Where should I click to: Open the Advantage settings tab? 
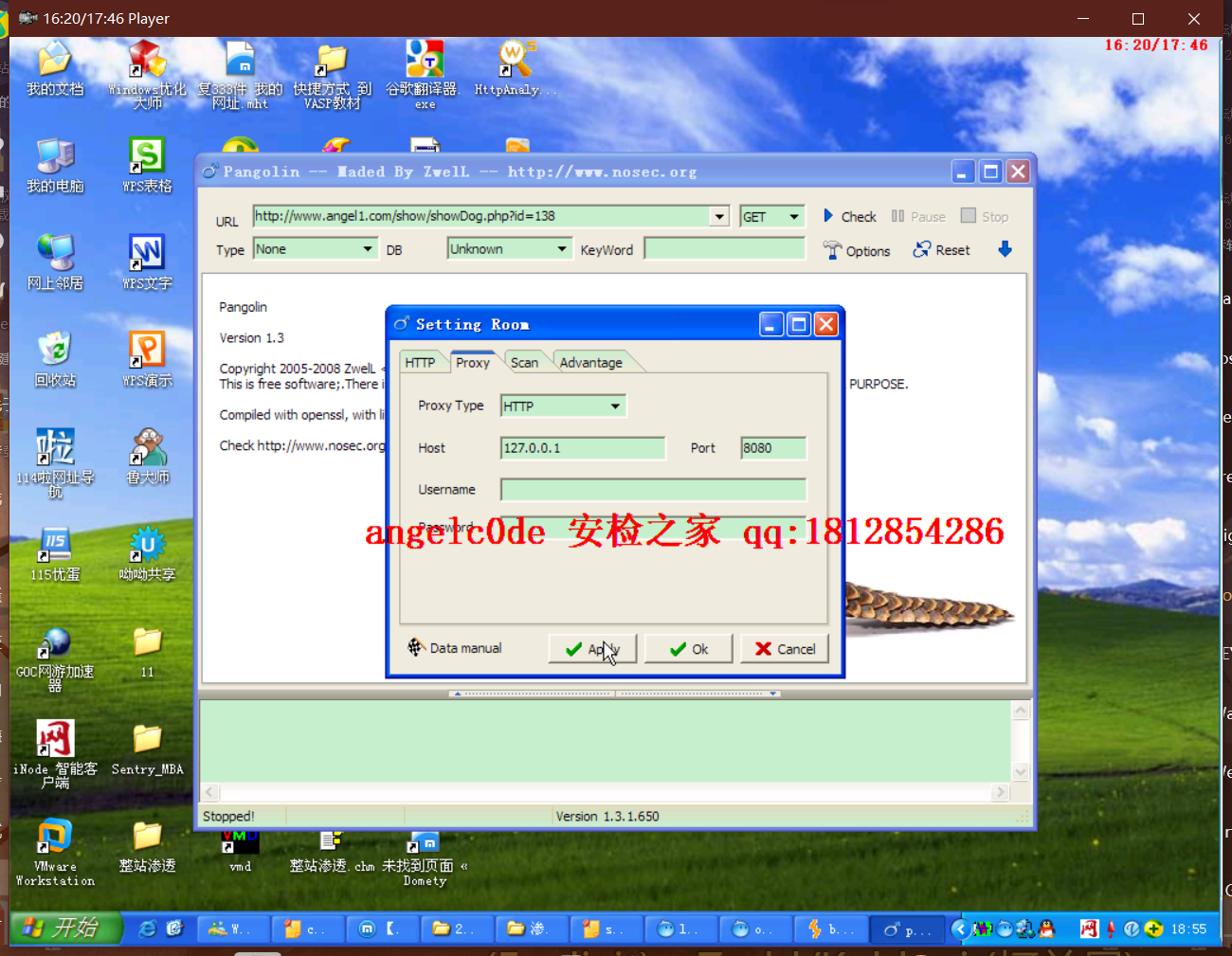(x=591, y=363)
